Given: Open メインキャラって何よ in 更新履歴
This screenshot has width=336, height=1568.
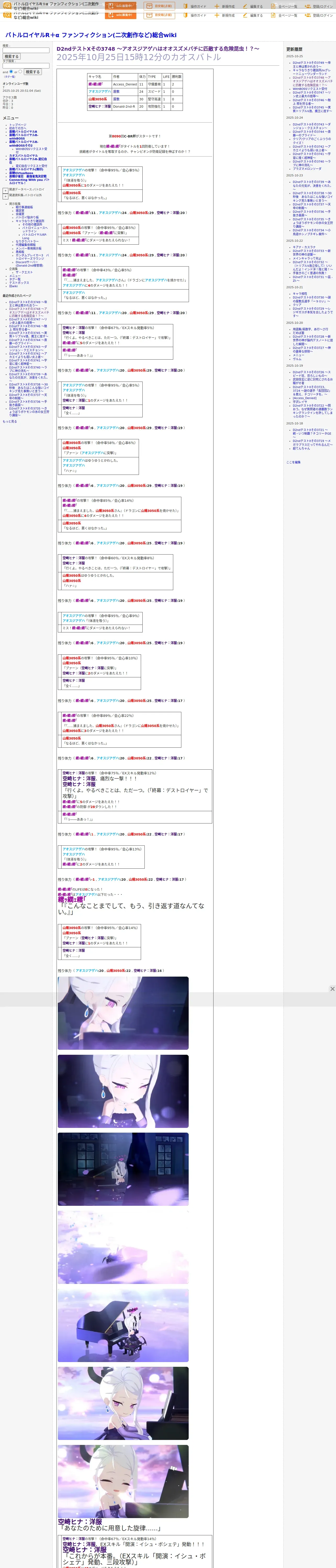Looking at the screenshot, I should pyautogui.click(x=307, y=258).
